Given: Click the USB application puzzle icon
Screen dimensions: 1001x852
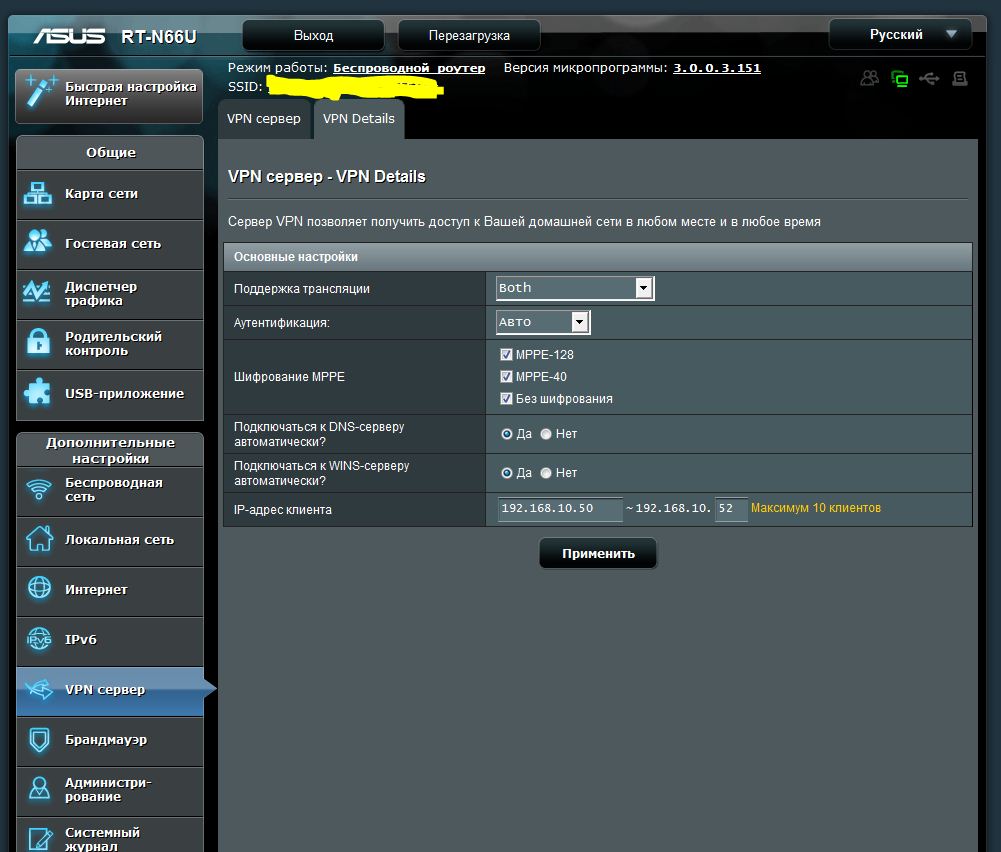Looking at the screenshot, I should click(39, 393).
